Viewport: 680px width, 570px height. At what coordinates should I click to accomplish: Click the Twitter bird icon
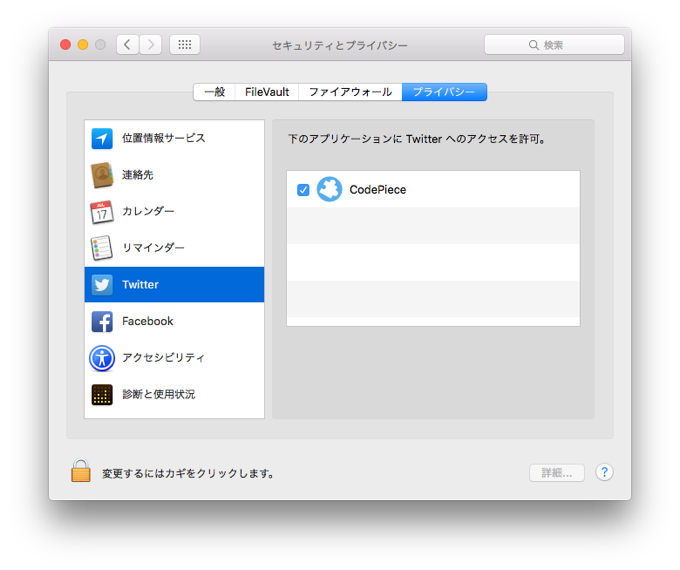(x=102, y=285)
